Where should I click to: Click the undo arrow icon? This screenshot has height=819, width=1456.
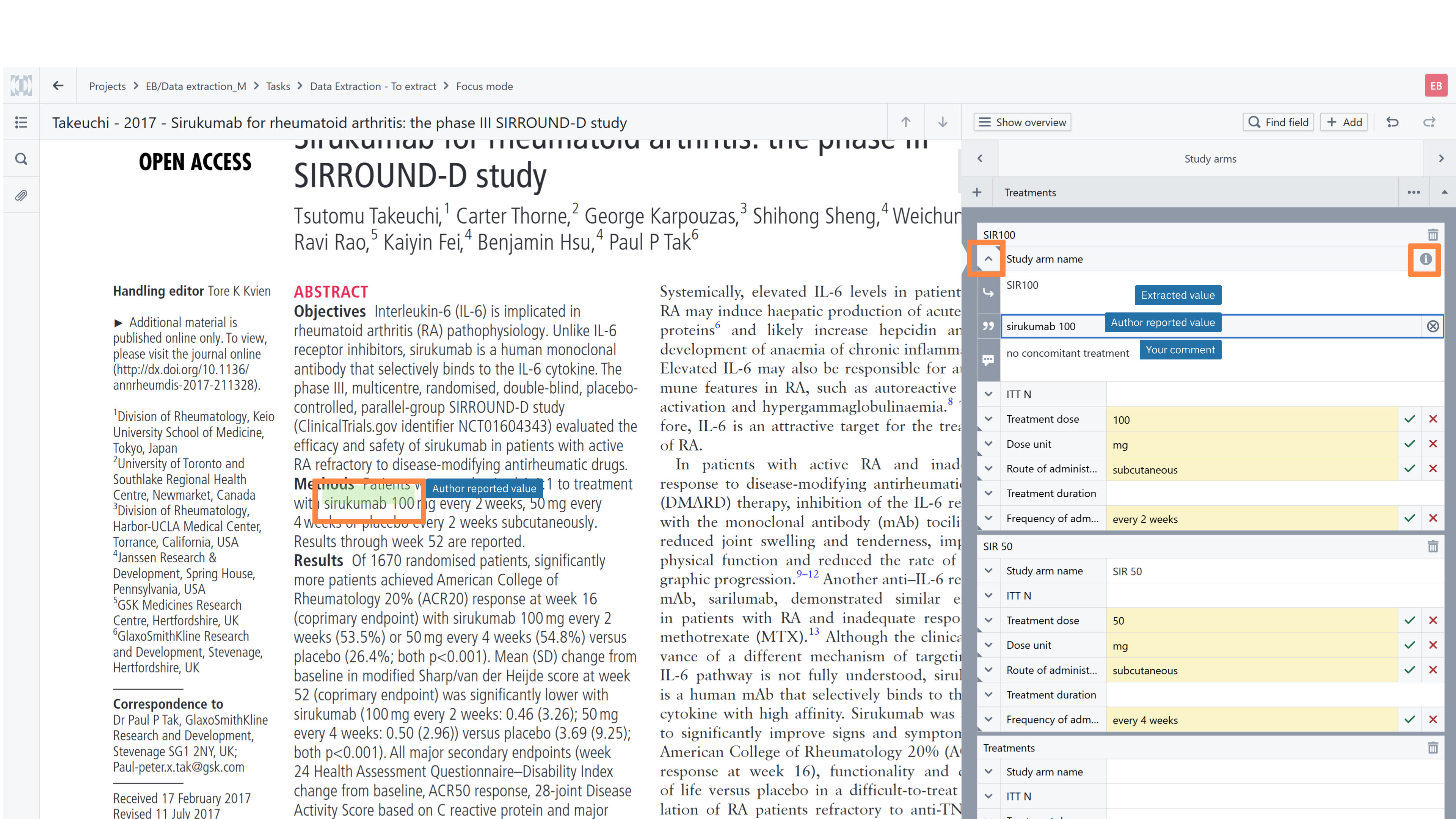[x=1392, y=122]
